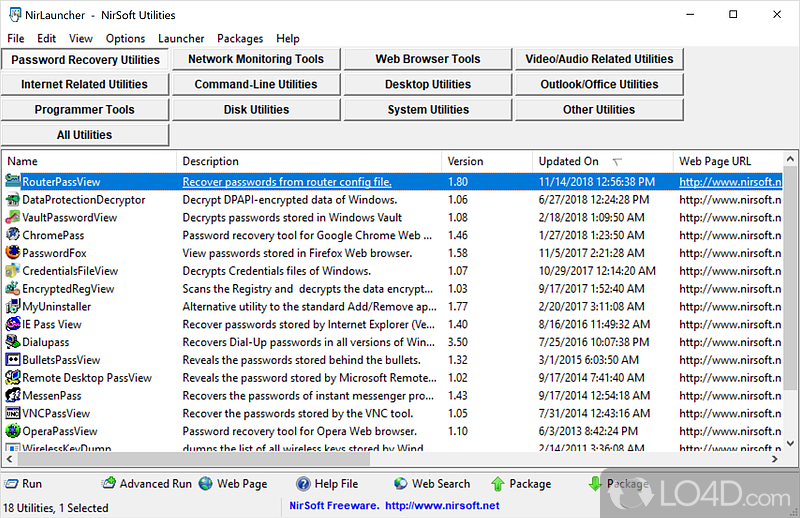Click the Version column header
This screenshot has width=800, height=518.
[465, 161]
